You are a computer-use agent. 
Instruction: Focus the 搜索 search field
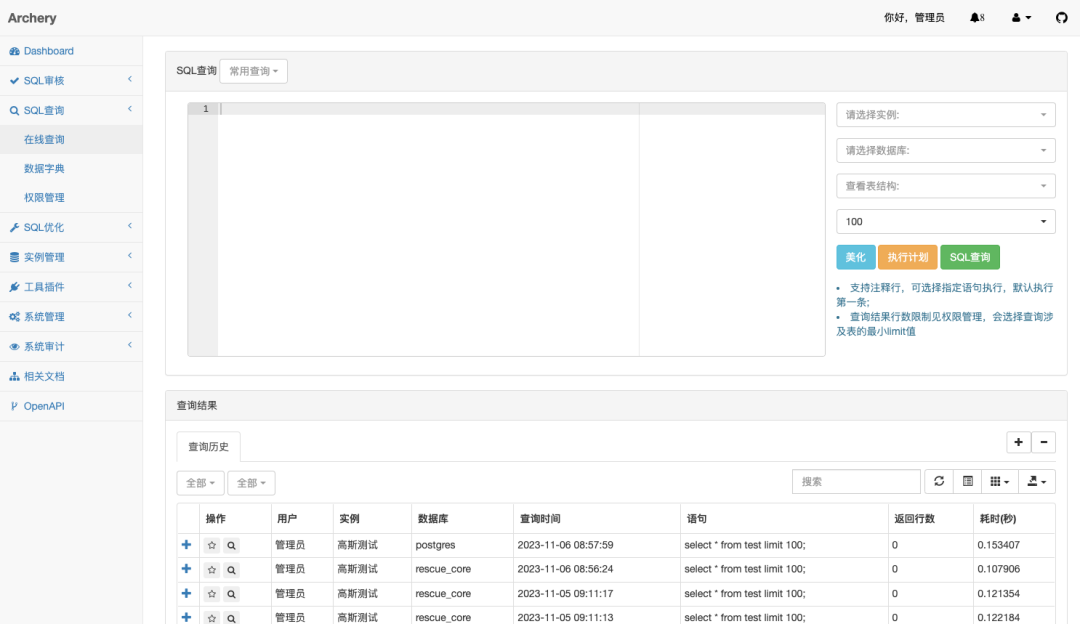tap(856, 481)
